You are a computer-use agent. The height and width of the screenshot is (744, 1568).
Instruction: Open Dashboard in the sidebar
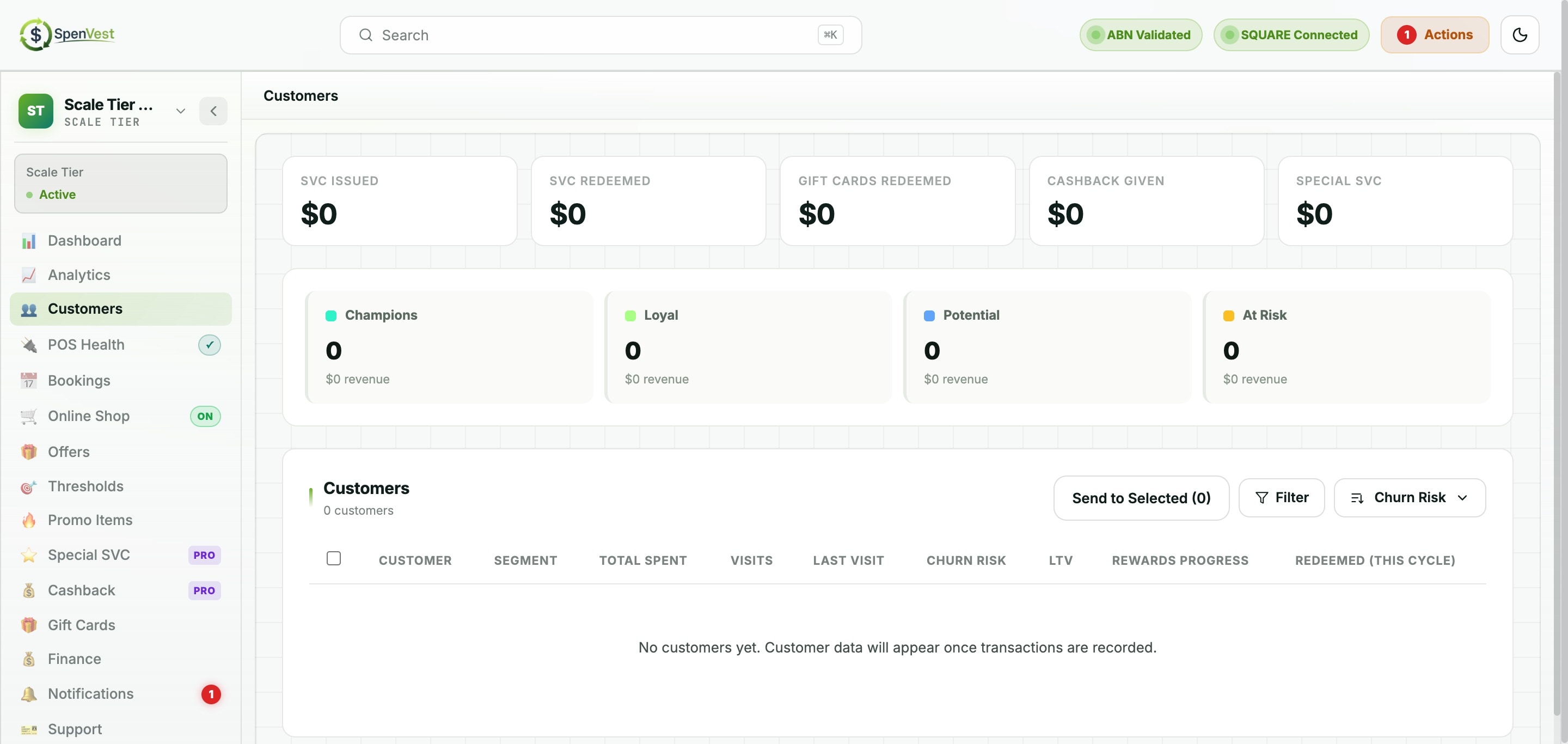(x=120, y=241)
